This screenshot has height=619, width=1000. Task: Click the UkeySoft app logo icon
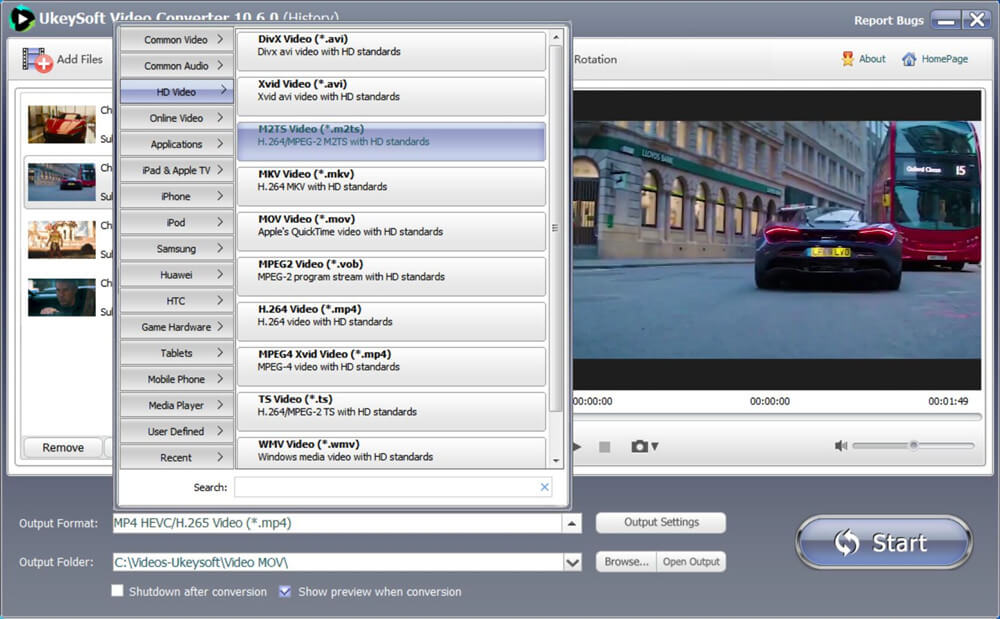21,18
